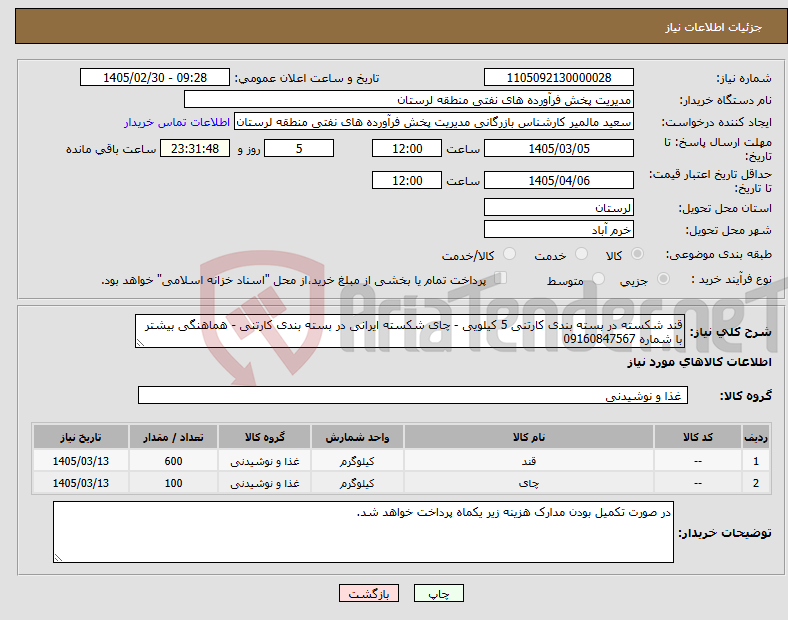Screen dimensions: 788x620
Task: Click the کیلوگرم unit in the قند row
Action: tap(357, 461)
